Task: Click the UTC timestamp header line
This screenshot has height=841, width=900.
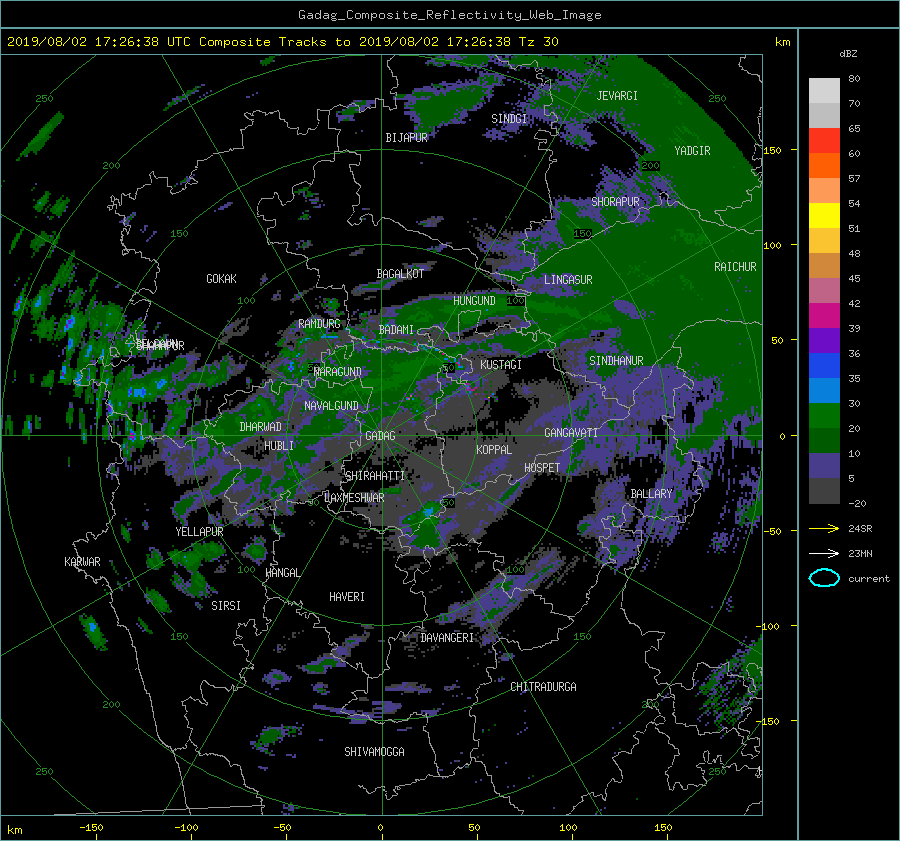Action: (282, 42)
